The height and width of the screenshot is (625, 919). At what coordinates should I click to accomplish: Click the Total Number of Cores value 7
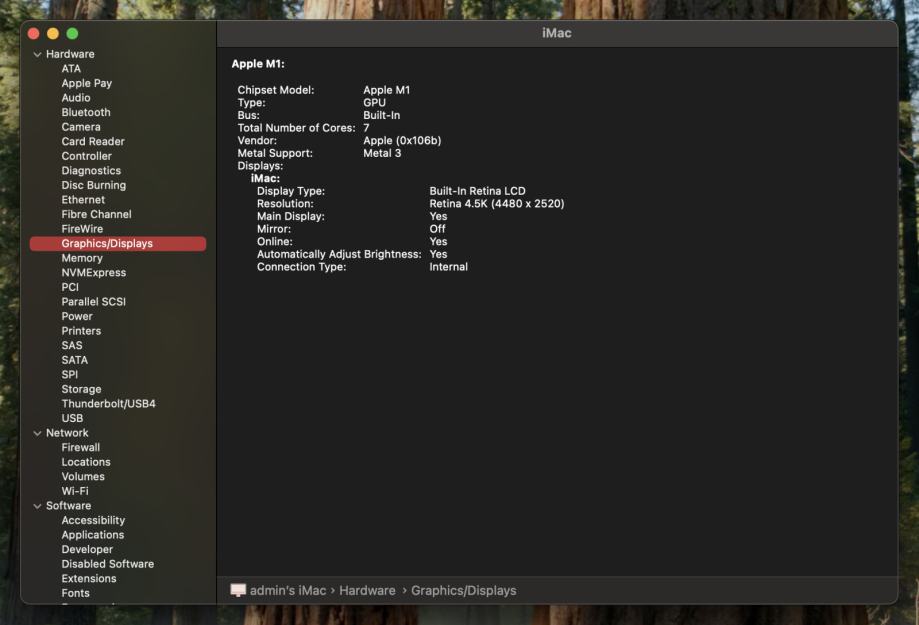pos(366,128)
